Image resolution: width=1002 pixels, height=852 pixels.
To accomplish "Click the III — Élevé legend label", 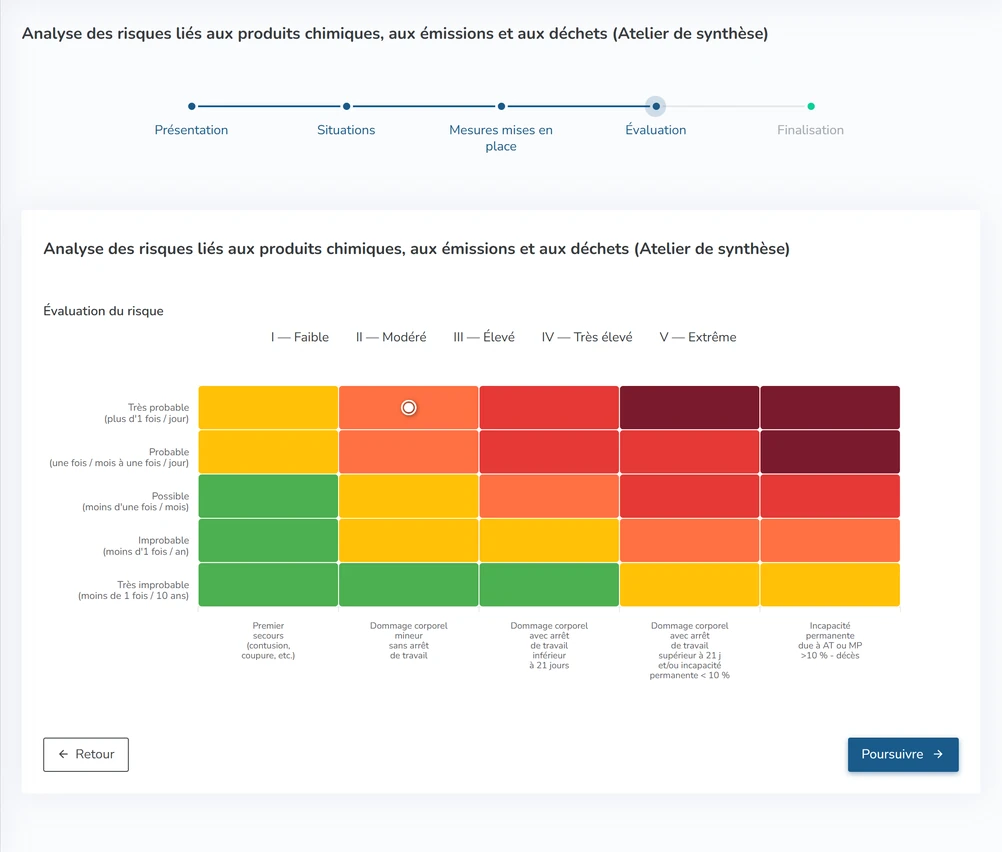I will click(x=484, y=337).
